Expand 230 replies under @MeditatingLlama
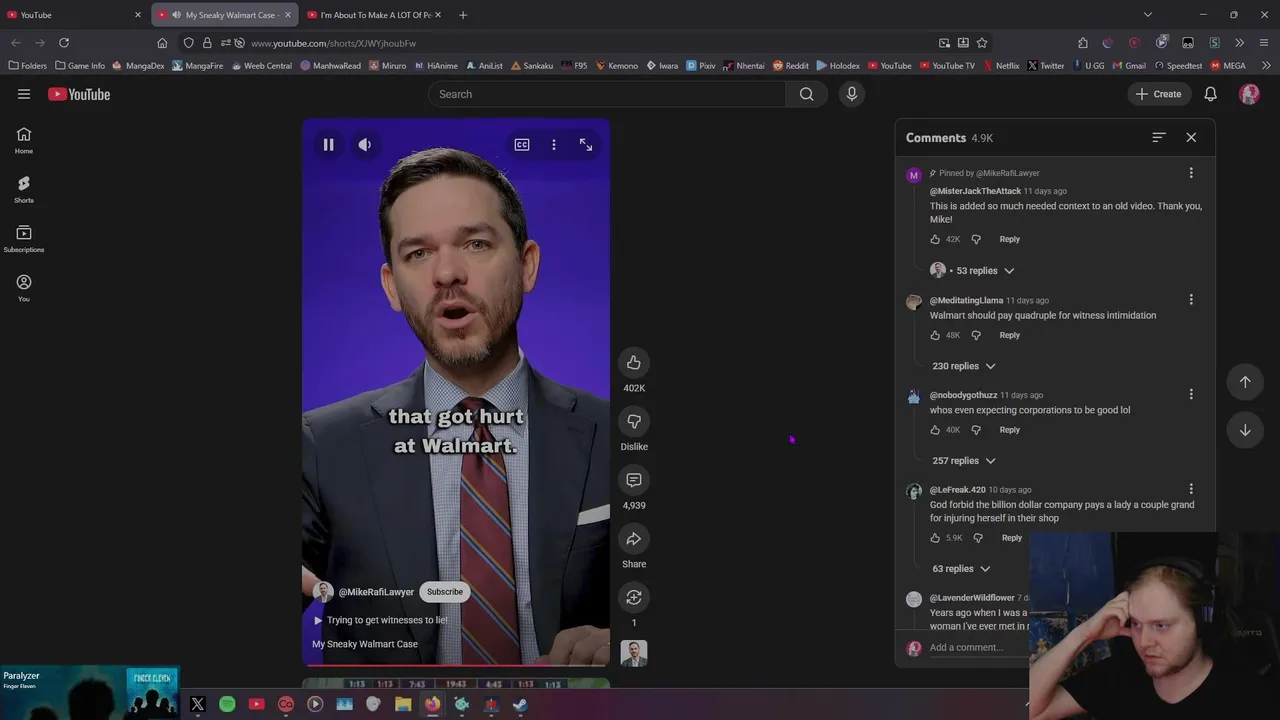Viewport: 1280px width, 720px height. click(964, 366)
